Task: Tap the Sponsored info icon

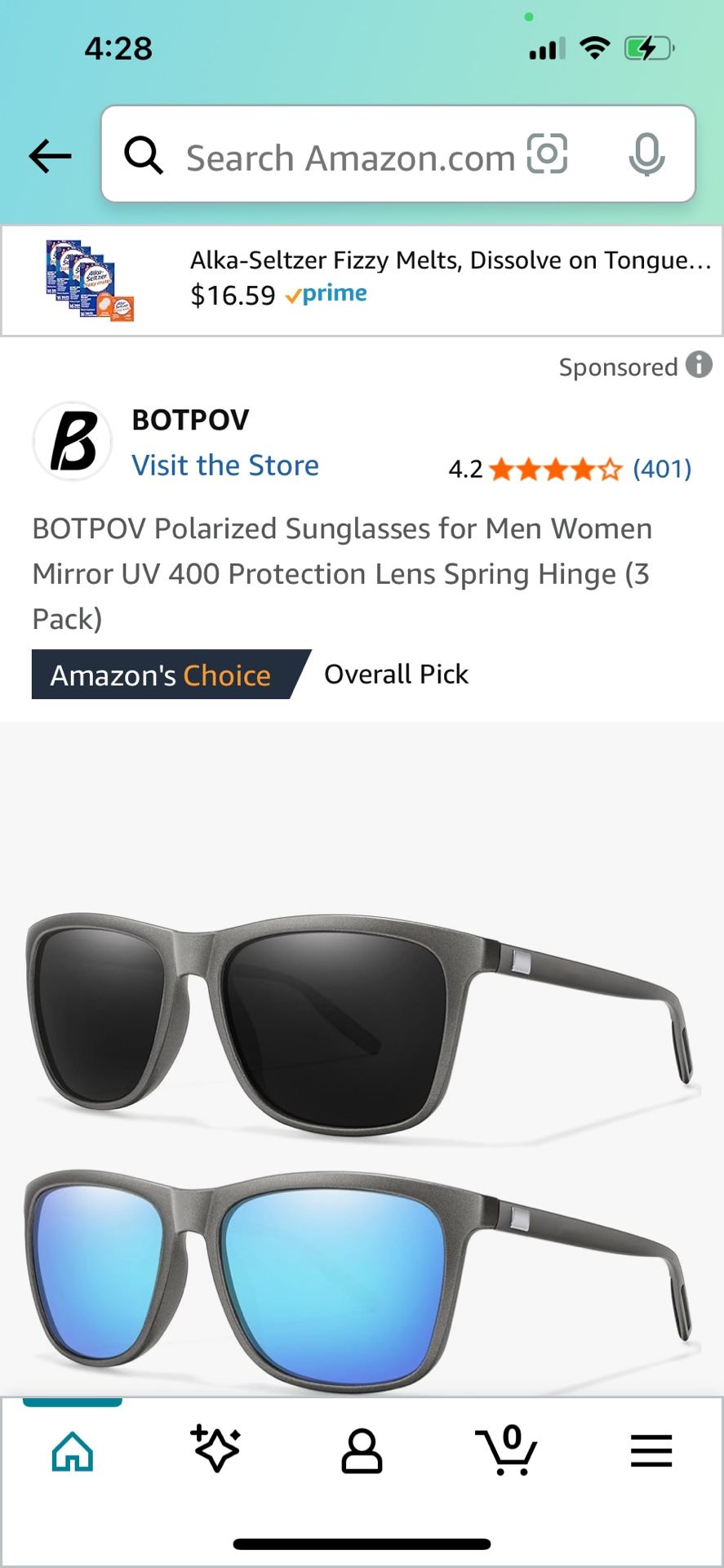Action: tap(699, 365)
